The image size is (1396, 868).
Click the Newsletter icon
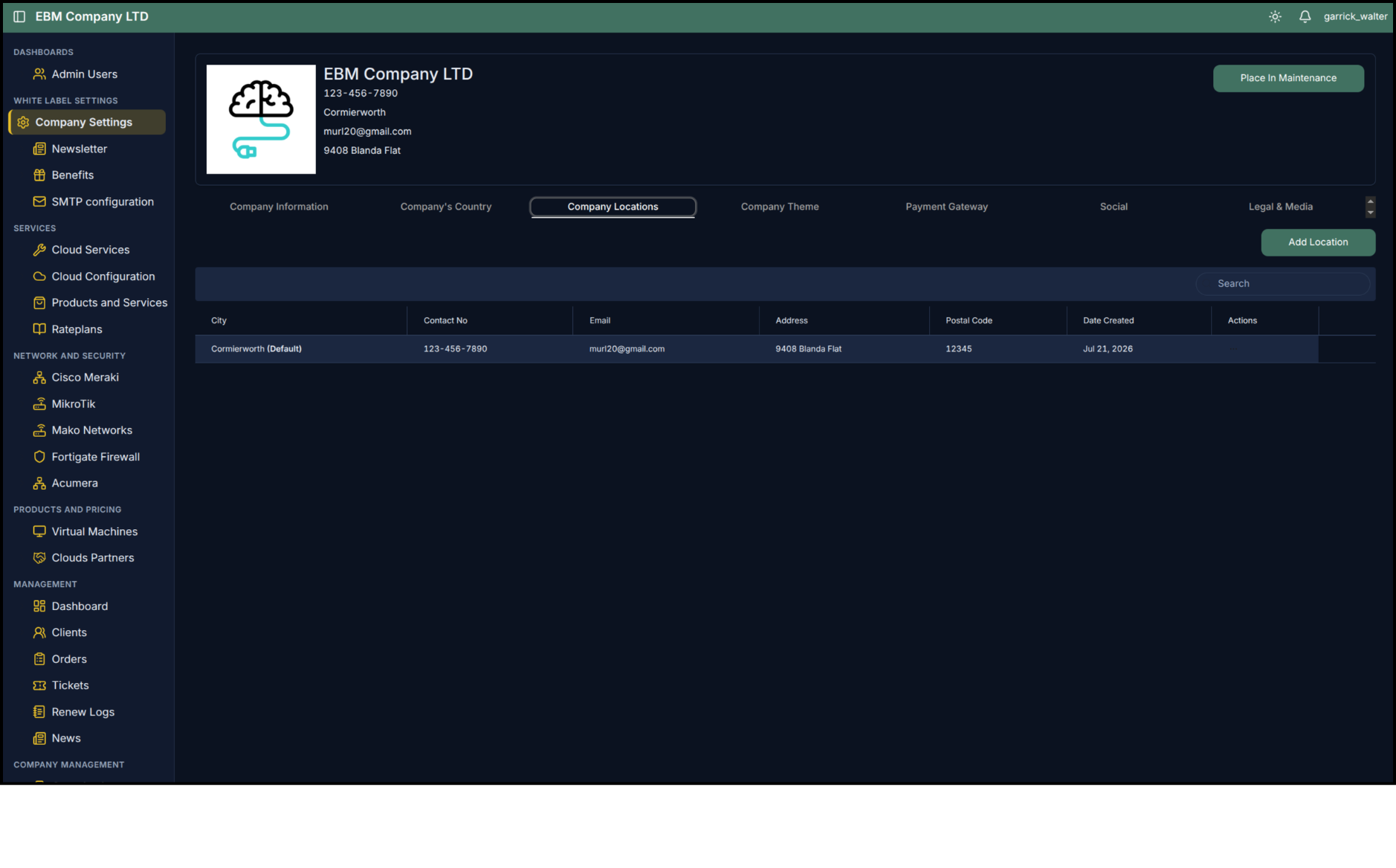pos(39,149)
